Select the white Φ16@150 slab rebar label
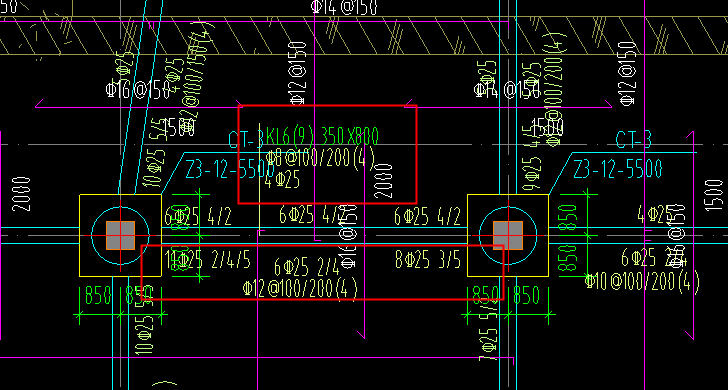 pos(138,90)
